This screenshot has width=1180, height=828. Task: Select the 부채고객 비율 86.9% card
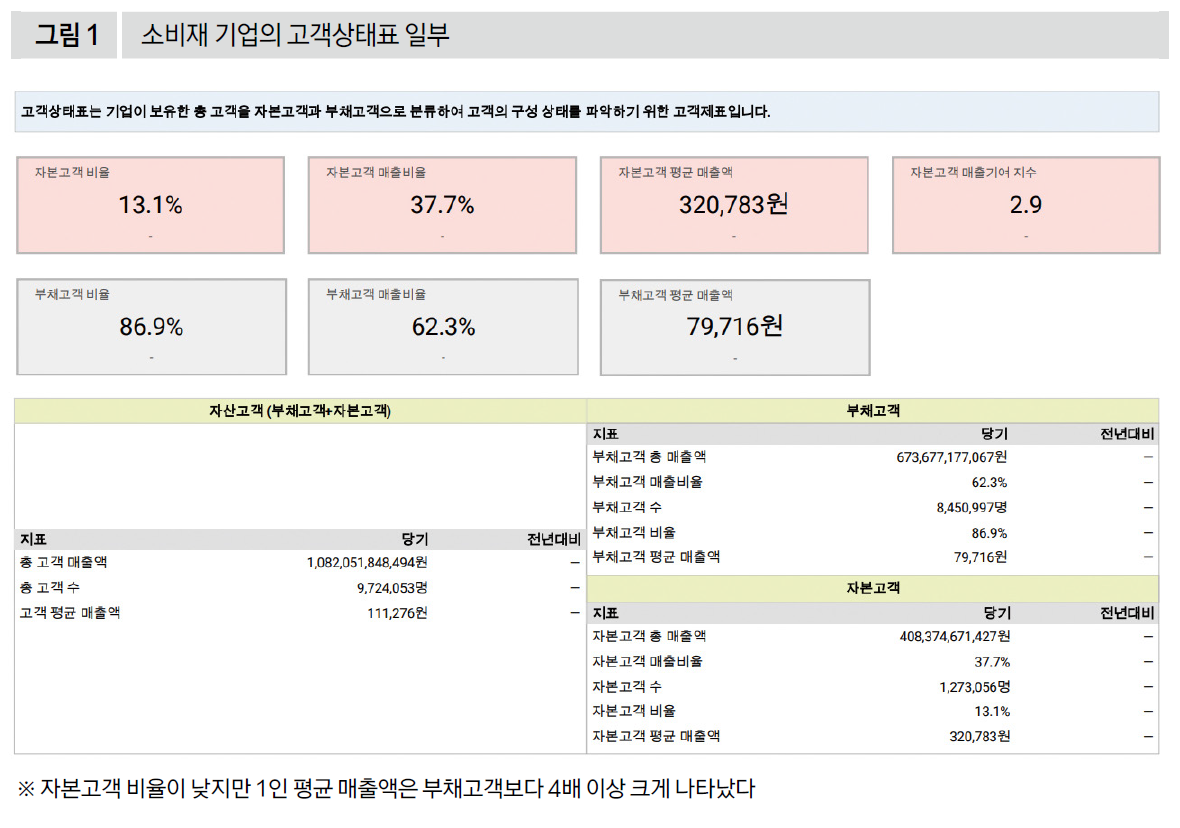[151, 327]
